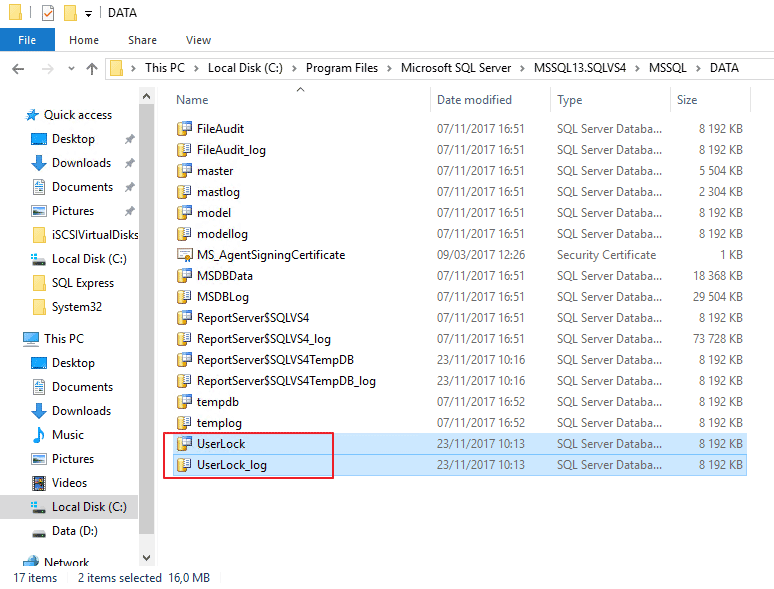Click the New folder icon in title bar
The image size is (774, 589).
(70, 13)
